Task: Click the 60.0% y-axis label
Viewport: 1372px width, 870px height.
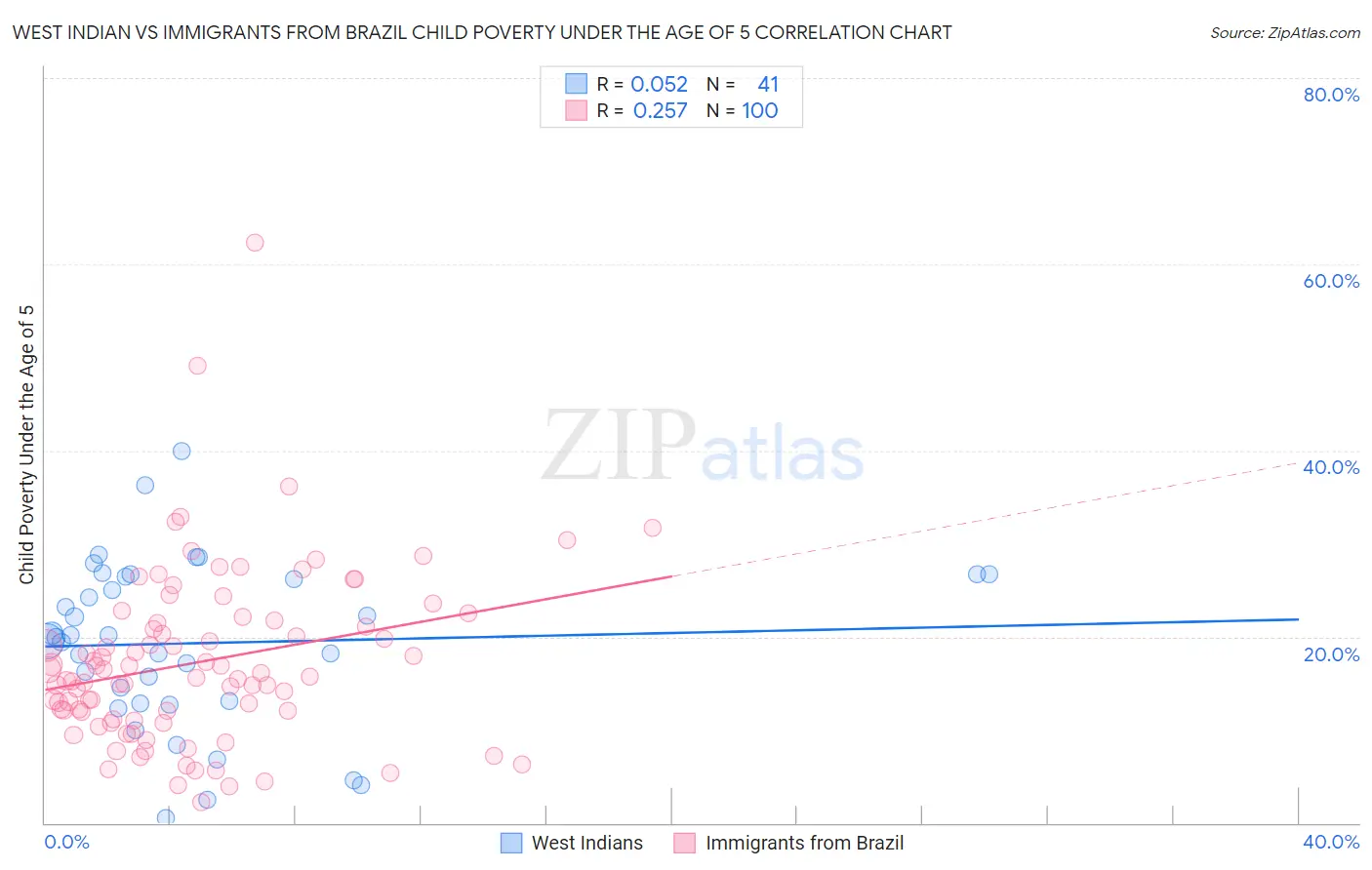Action: [x=1330, y=281]
